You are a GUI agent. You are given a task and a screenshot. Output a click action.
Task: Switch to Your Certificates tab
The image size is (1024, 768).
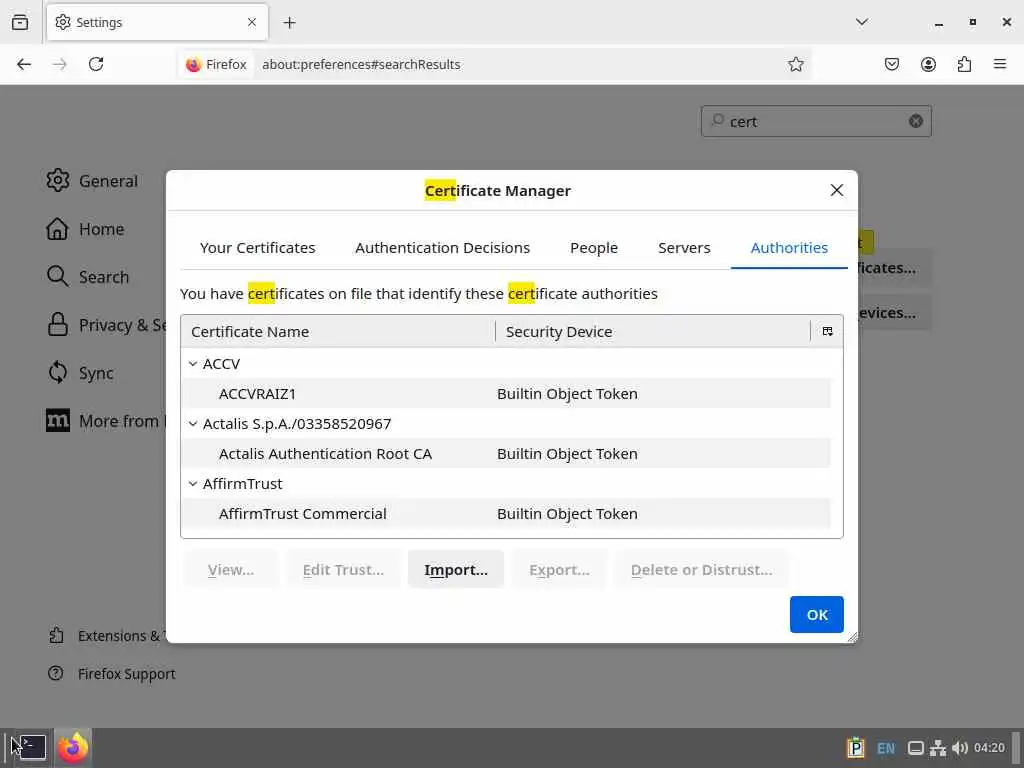257,248
